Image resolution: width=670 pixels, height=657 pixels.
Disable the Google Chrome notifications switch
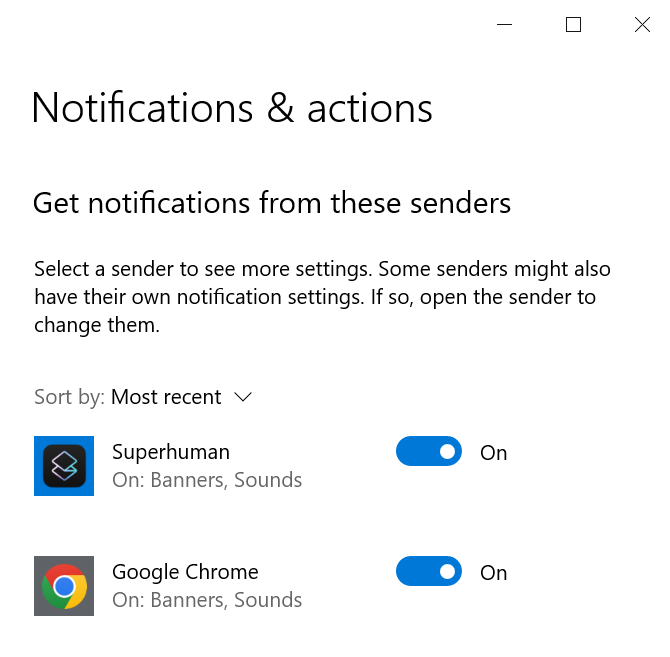[x=429, y=572]
